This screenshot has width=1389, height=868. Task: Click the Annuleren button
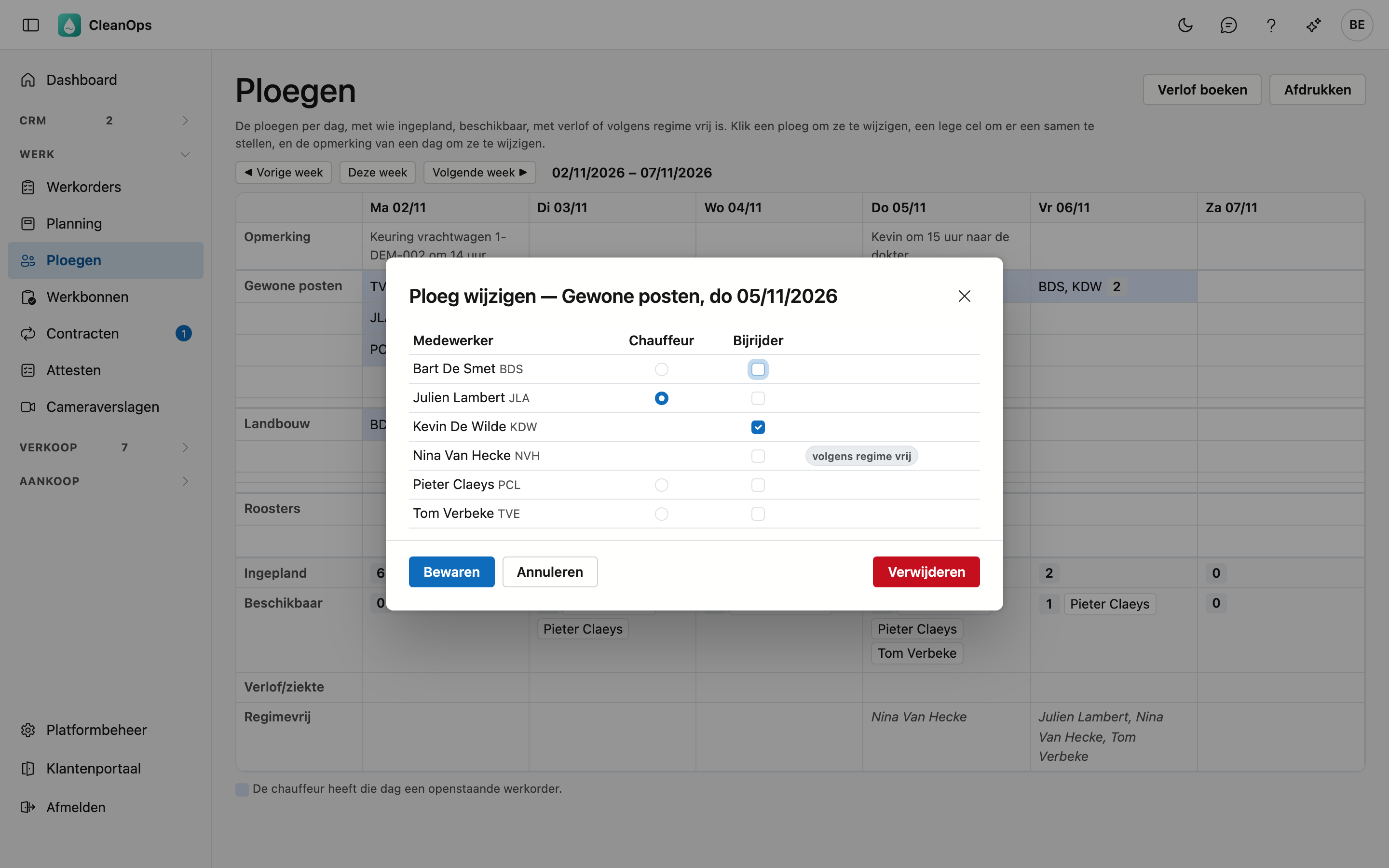[550, 572]
